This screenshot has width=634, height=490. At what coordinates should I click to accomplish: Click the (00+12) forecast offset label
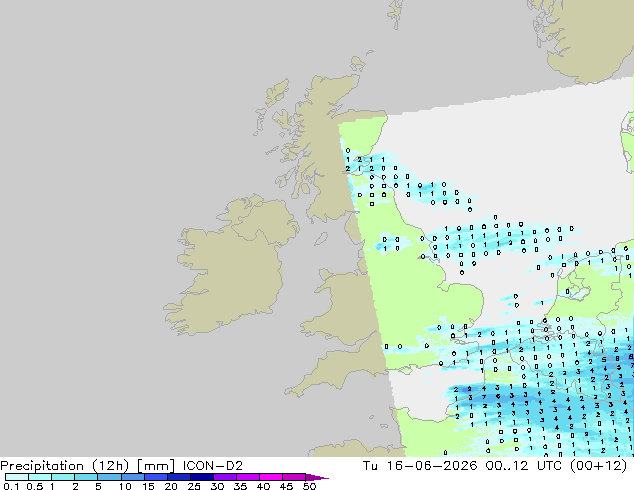tap(598, 466)
